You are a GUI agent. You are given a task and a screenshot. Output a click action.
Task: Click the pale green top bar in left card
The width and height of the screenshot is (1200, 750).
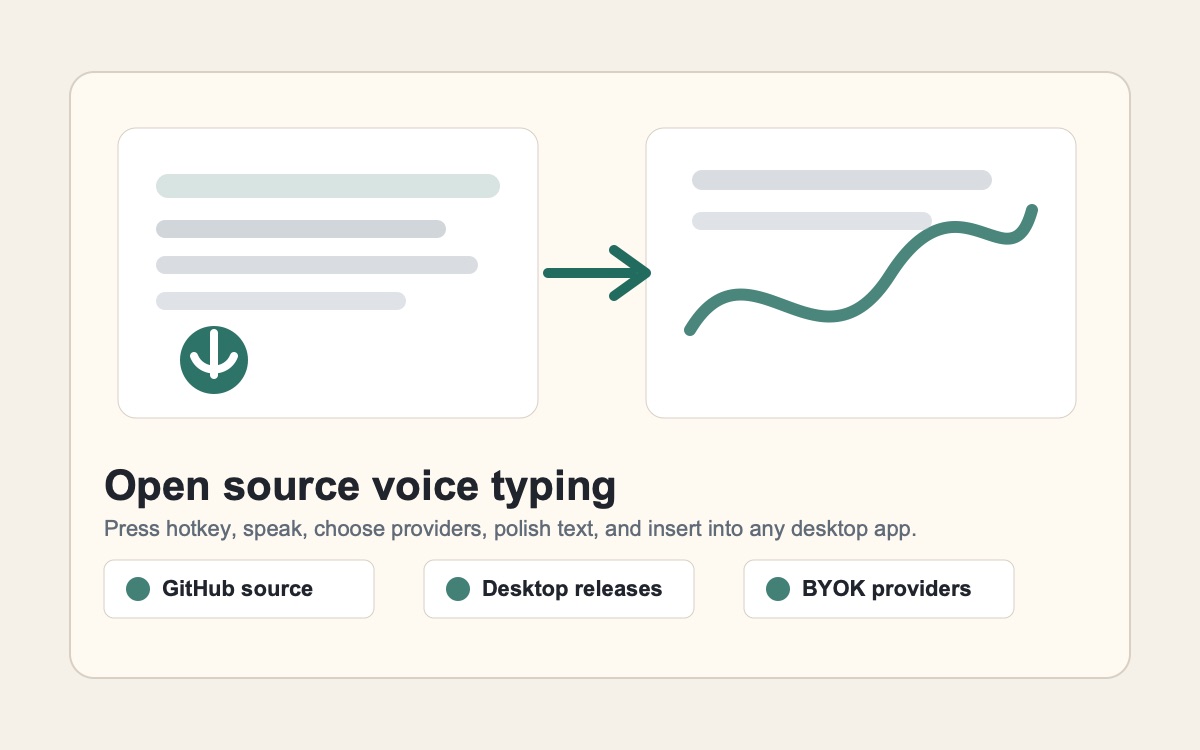[x=328, y=186]
